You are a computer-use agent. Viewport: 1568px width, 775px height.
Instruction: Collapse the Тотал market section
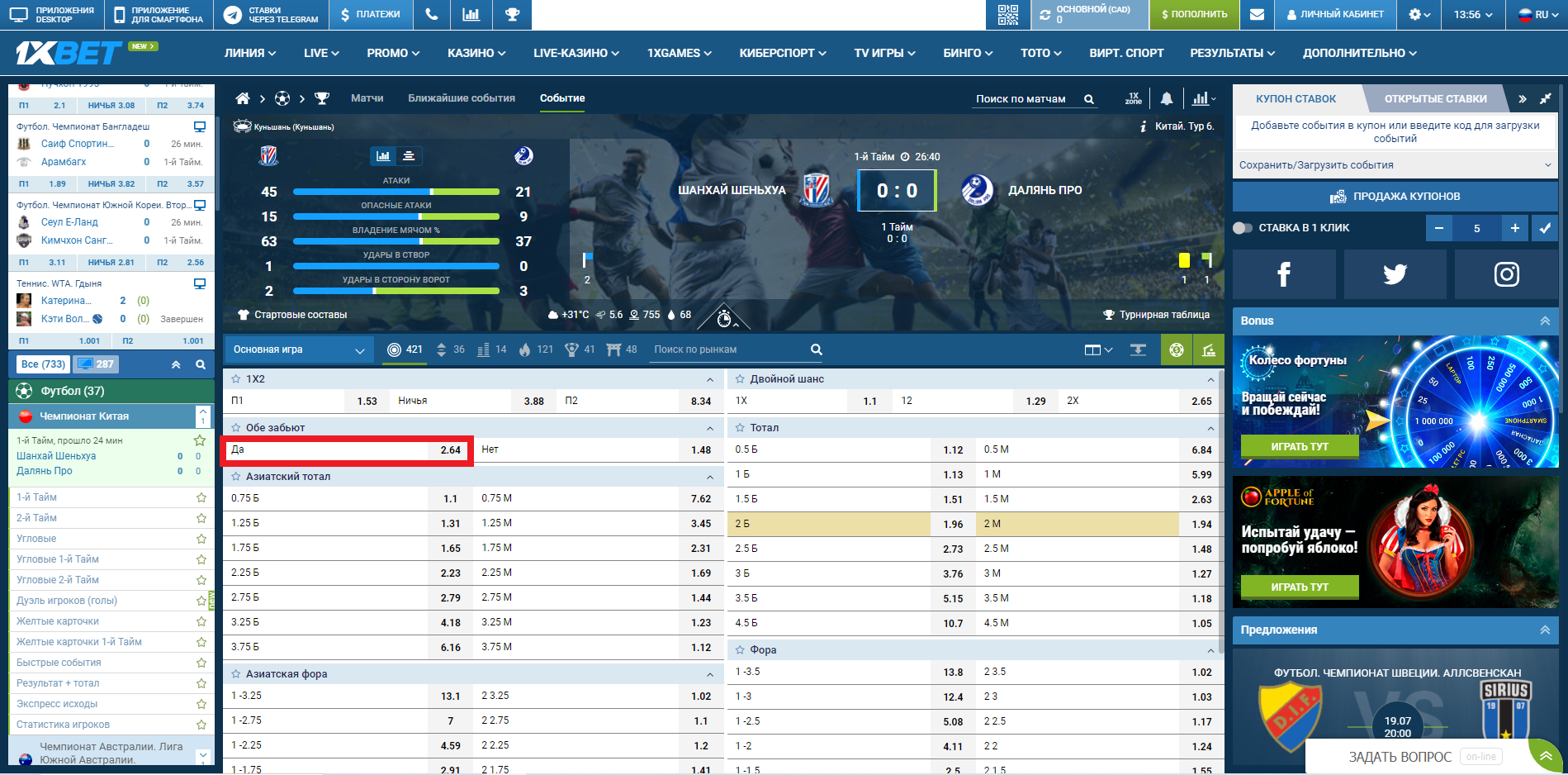click(x=1210, y=428)
